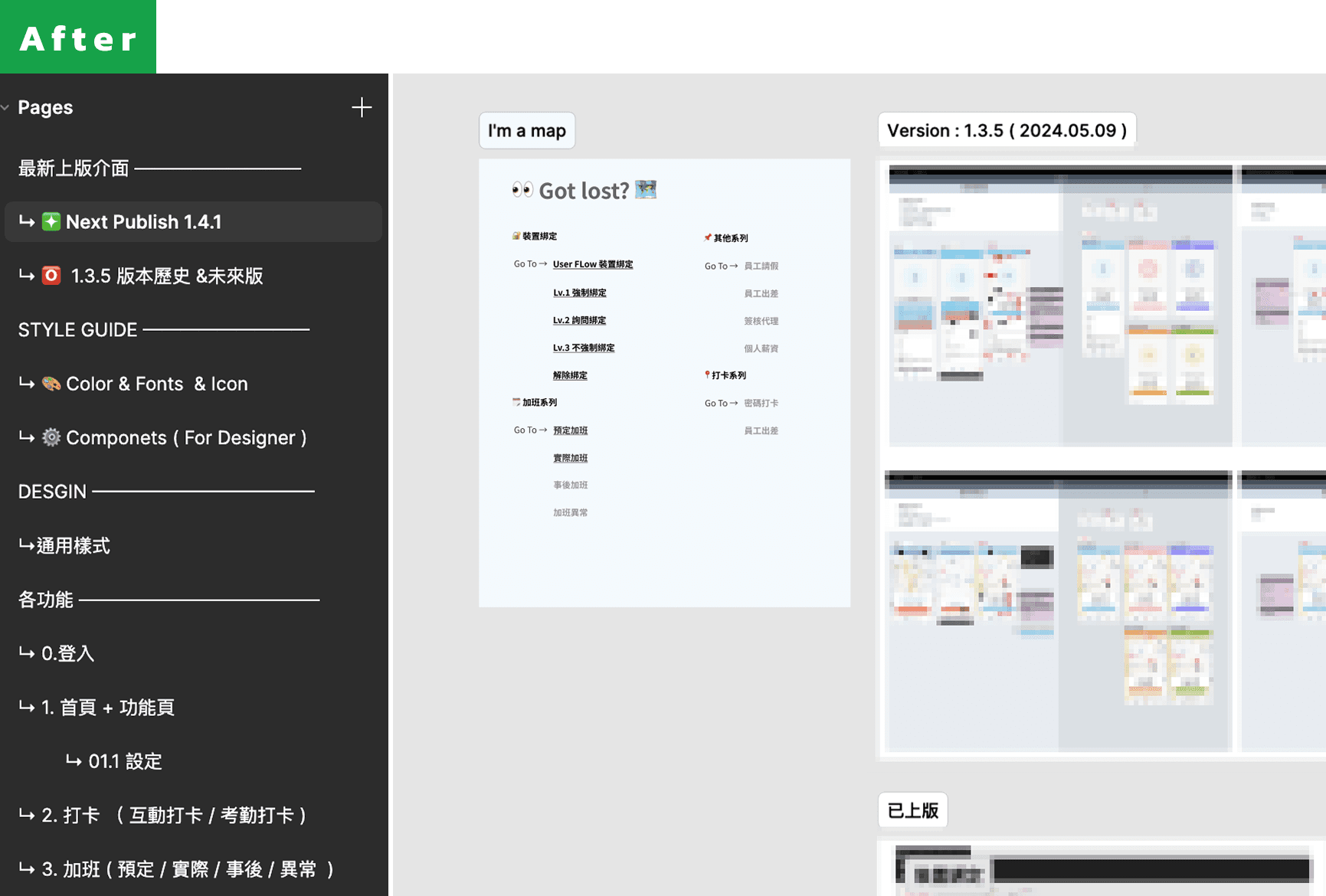Follow 實際加班 link
Screen dimensions: 1326x896
click(571, 458)
